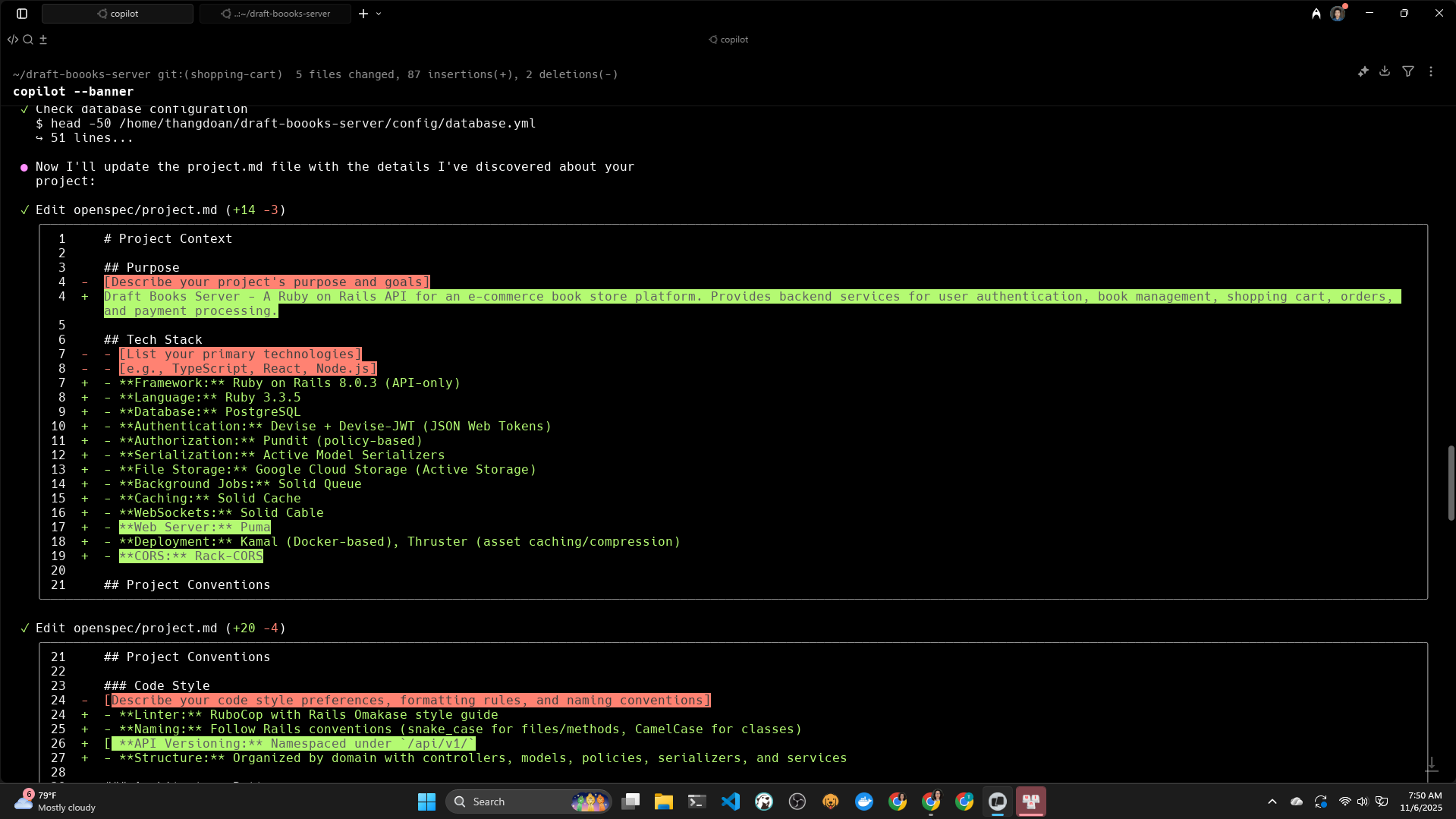Expand the new tab options chevron
Screen dimensions: 1456x819
click(x=379, y=14)
